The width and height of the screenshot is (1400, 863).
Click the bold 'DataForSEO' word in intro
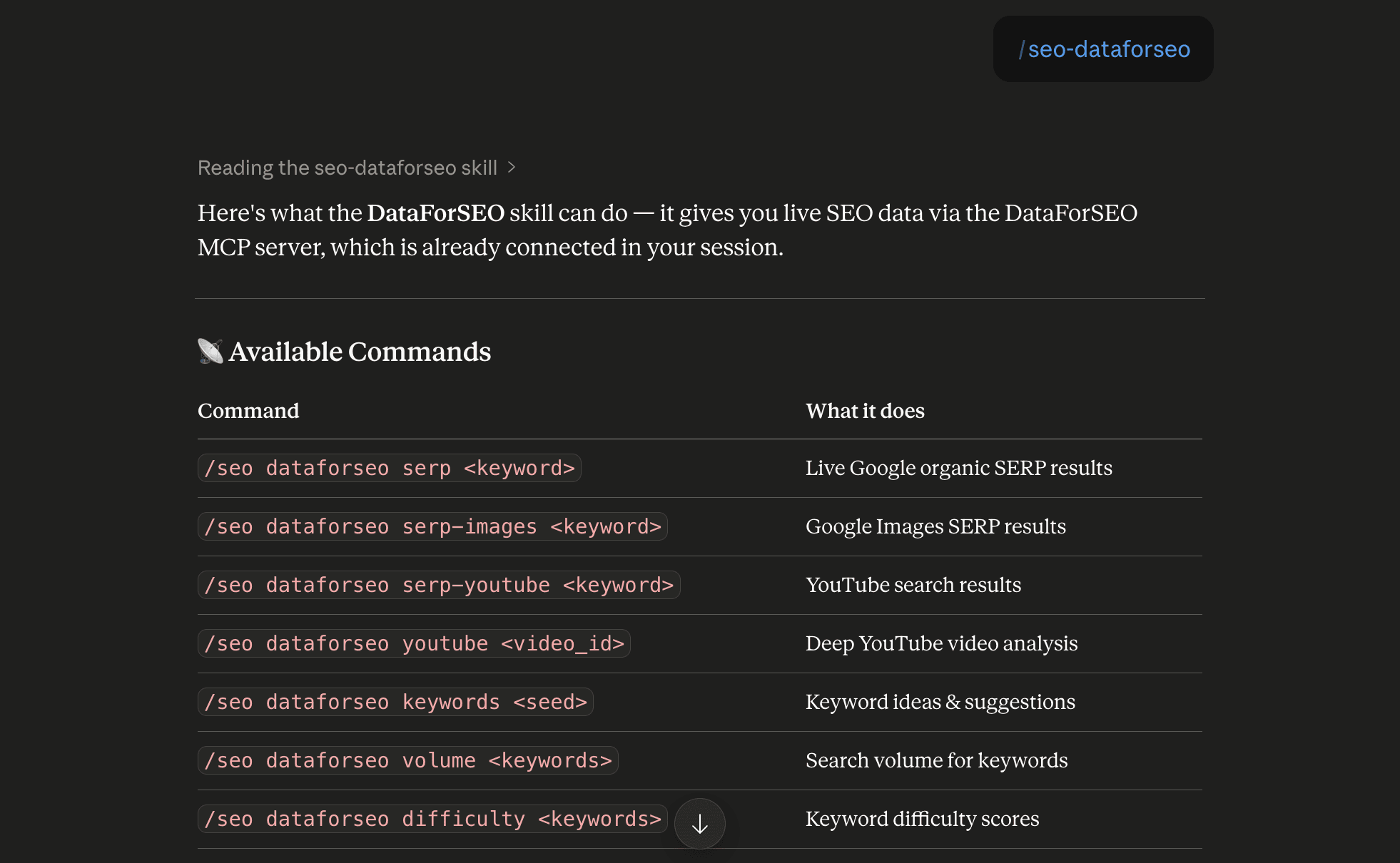436,213
